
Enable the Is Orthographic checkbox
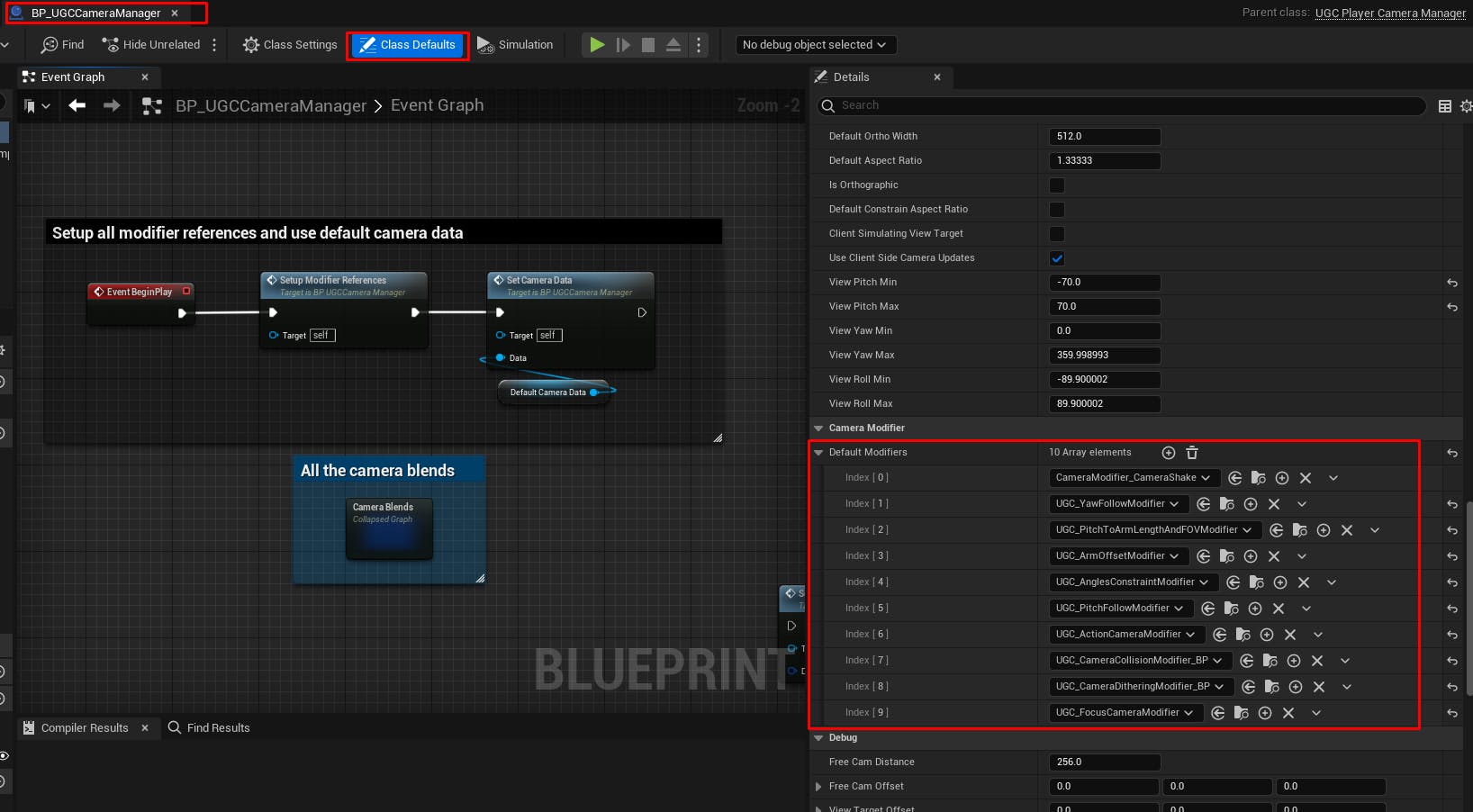(x=1056, y=185)
